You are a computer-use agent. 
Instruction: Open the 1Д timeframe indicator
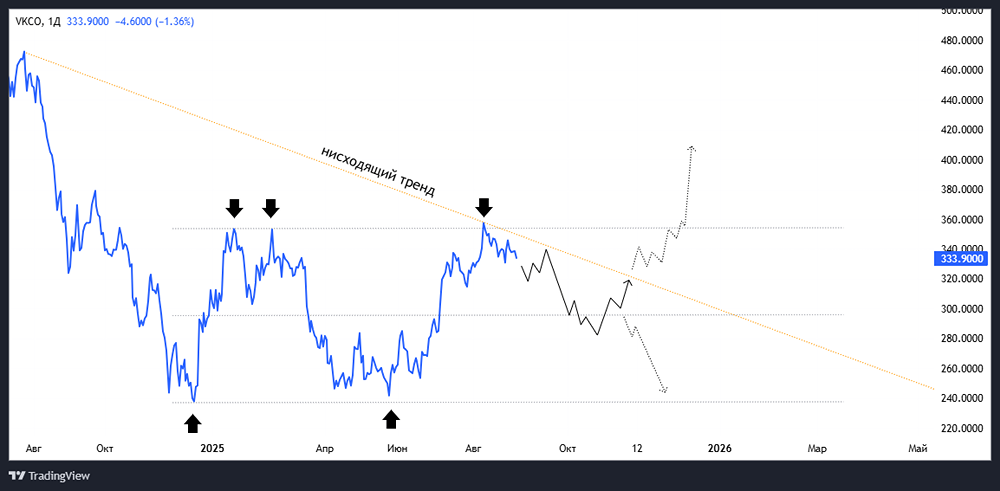pyautogui.click(x=54, y=22)
